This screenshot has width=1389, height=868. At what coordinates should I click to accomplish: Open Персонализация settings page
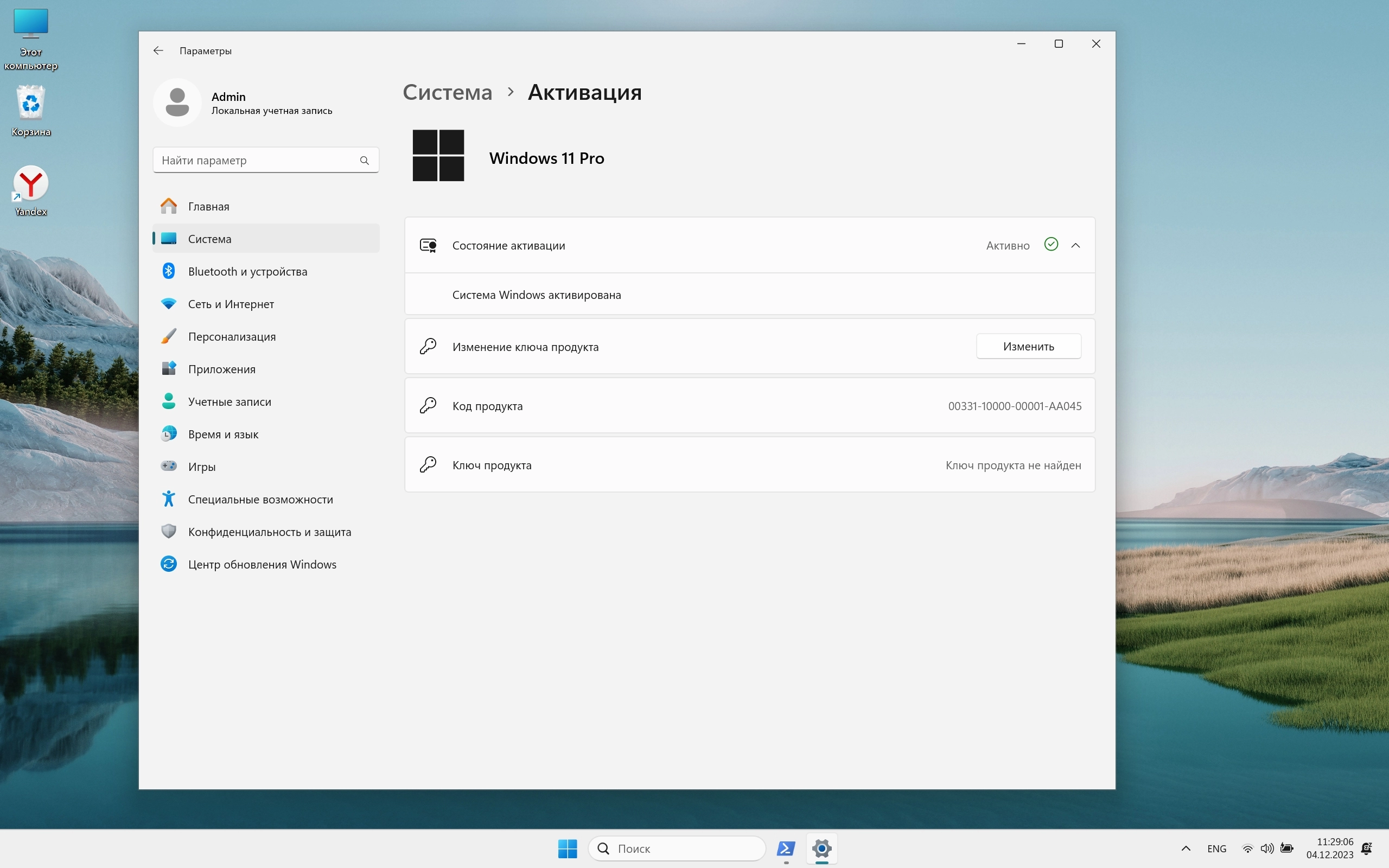tap(232, 337)
